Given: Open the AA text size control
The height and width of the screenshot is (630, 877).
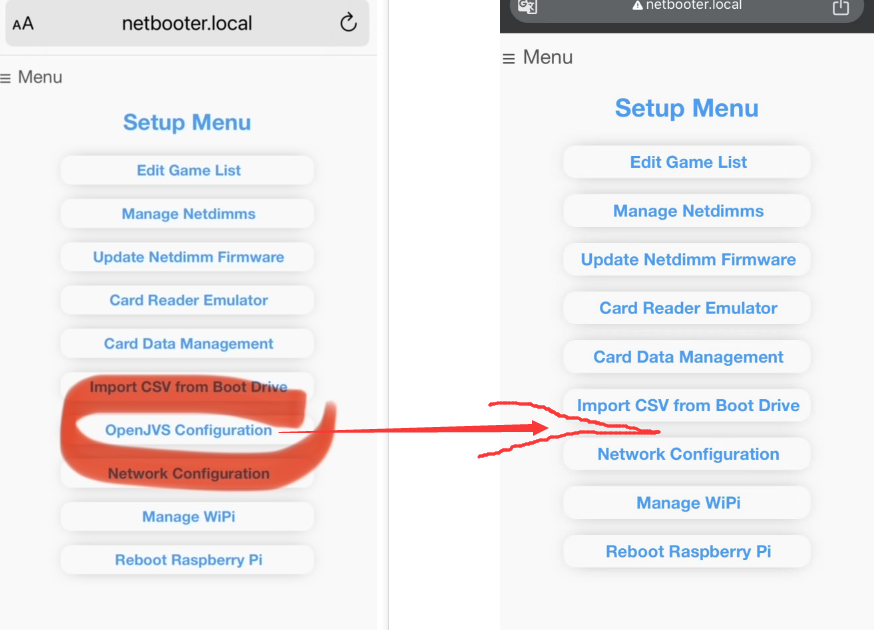Looking at the screenshot, I should (x=23, y=24).
